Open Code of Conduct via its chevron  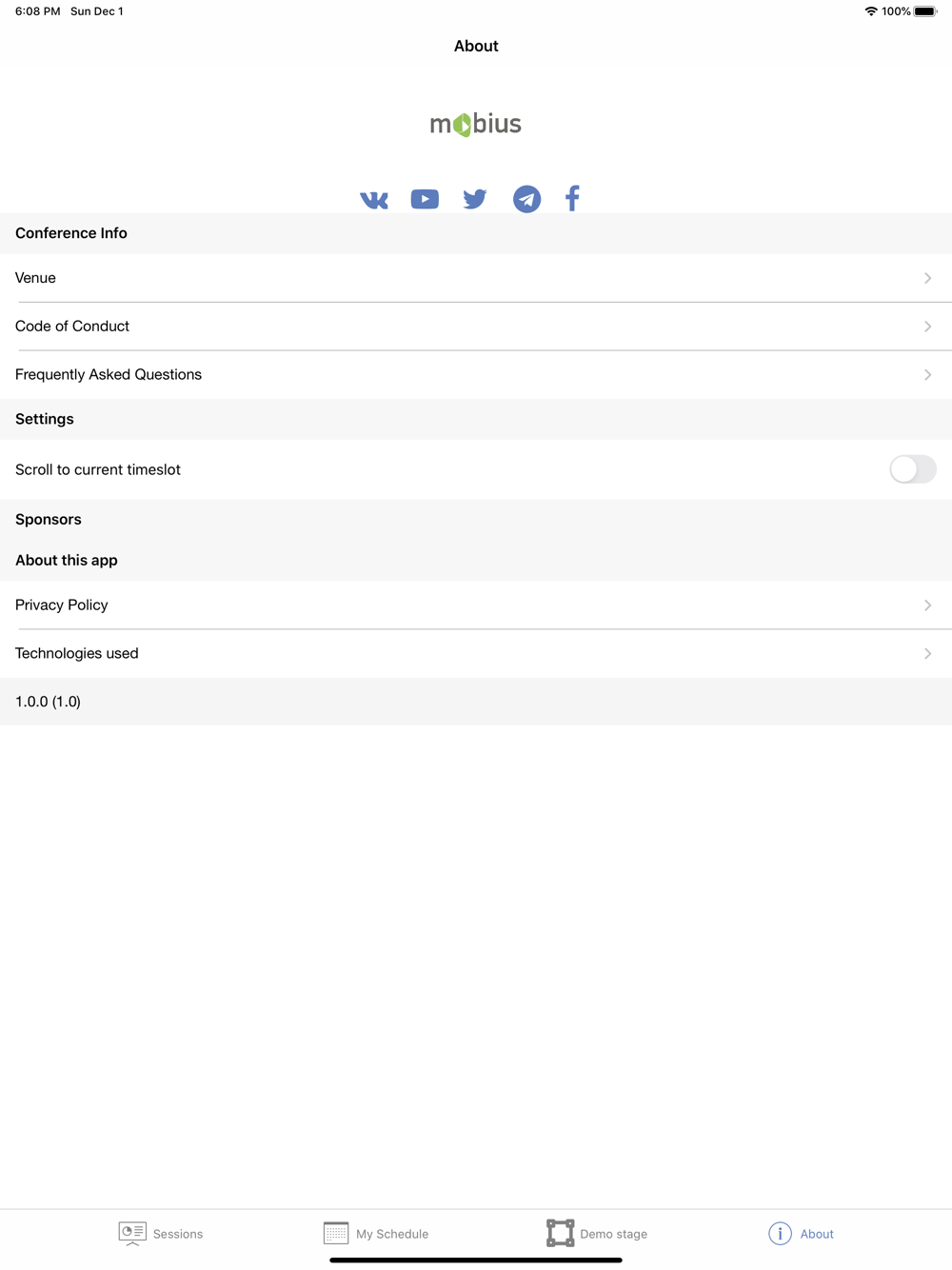[x=927, y=327]
